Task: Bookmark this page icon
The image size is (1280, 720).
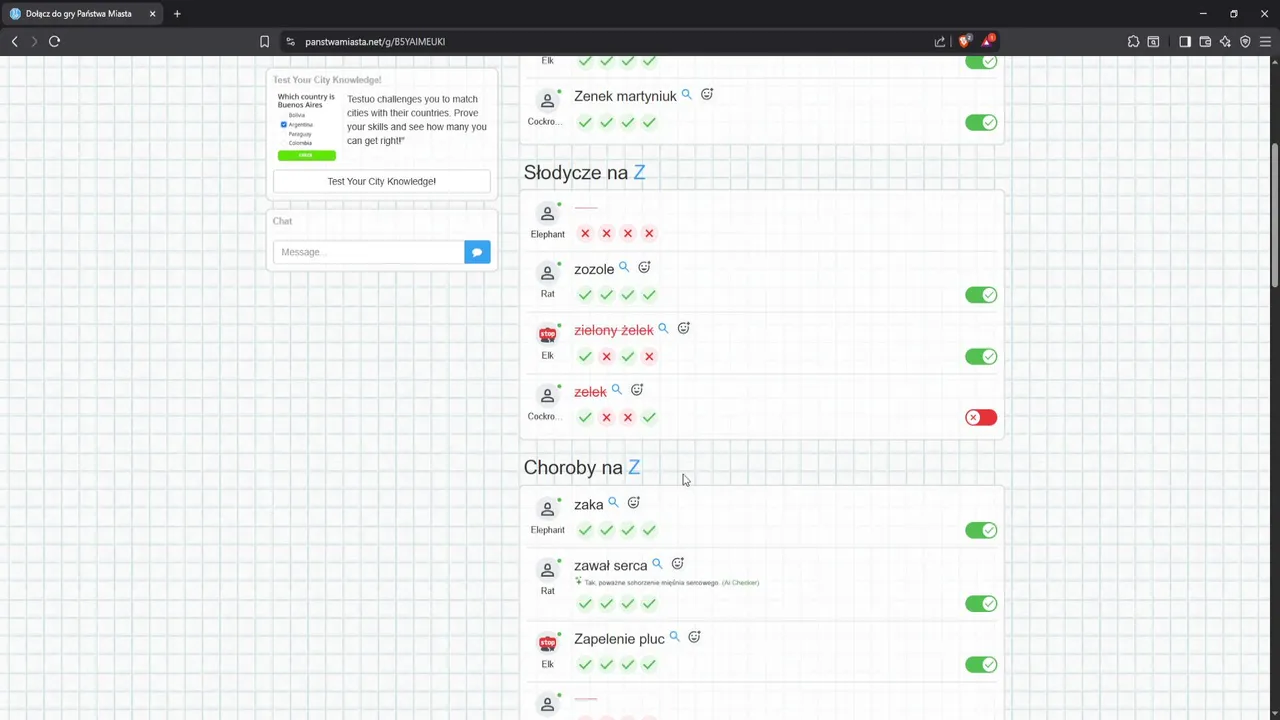Action: (264, 41)
